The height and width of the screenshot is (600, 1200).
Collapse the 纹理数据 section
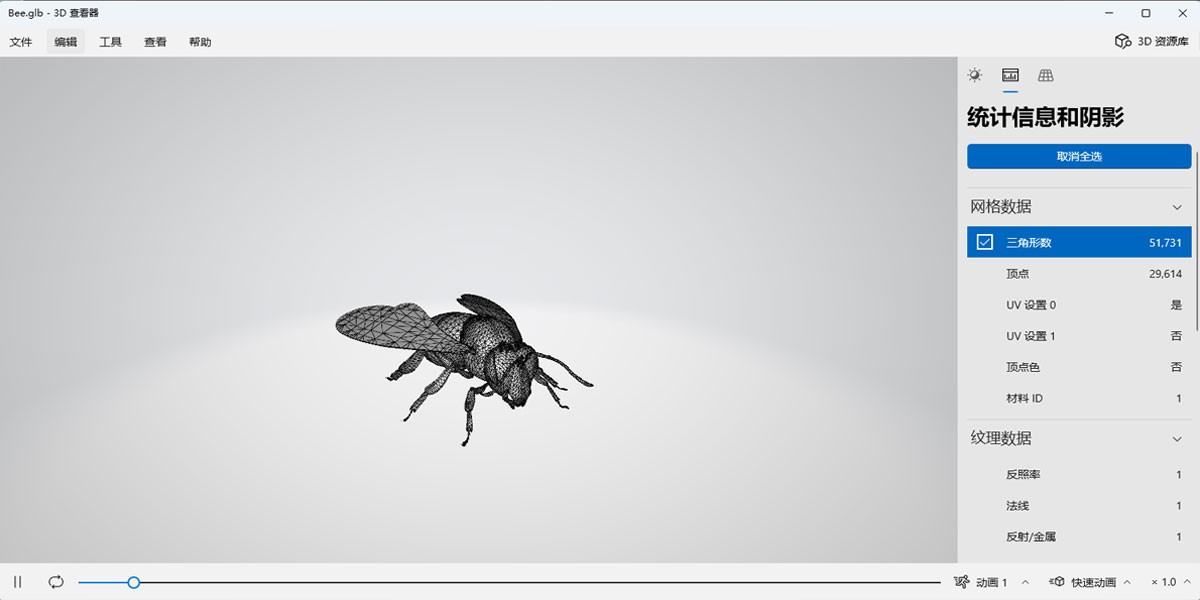click(1177, 439)
